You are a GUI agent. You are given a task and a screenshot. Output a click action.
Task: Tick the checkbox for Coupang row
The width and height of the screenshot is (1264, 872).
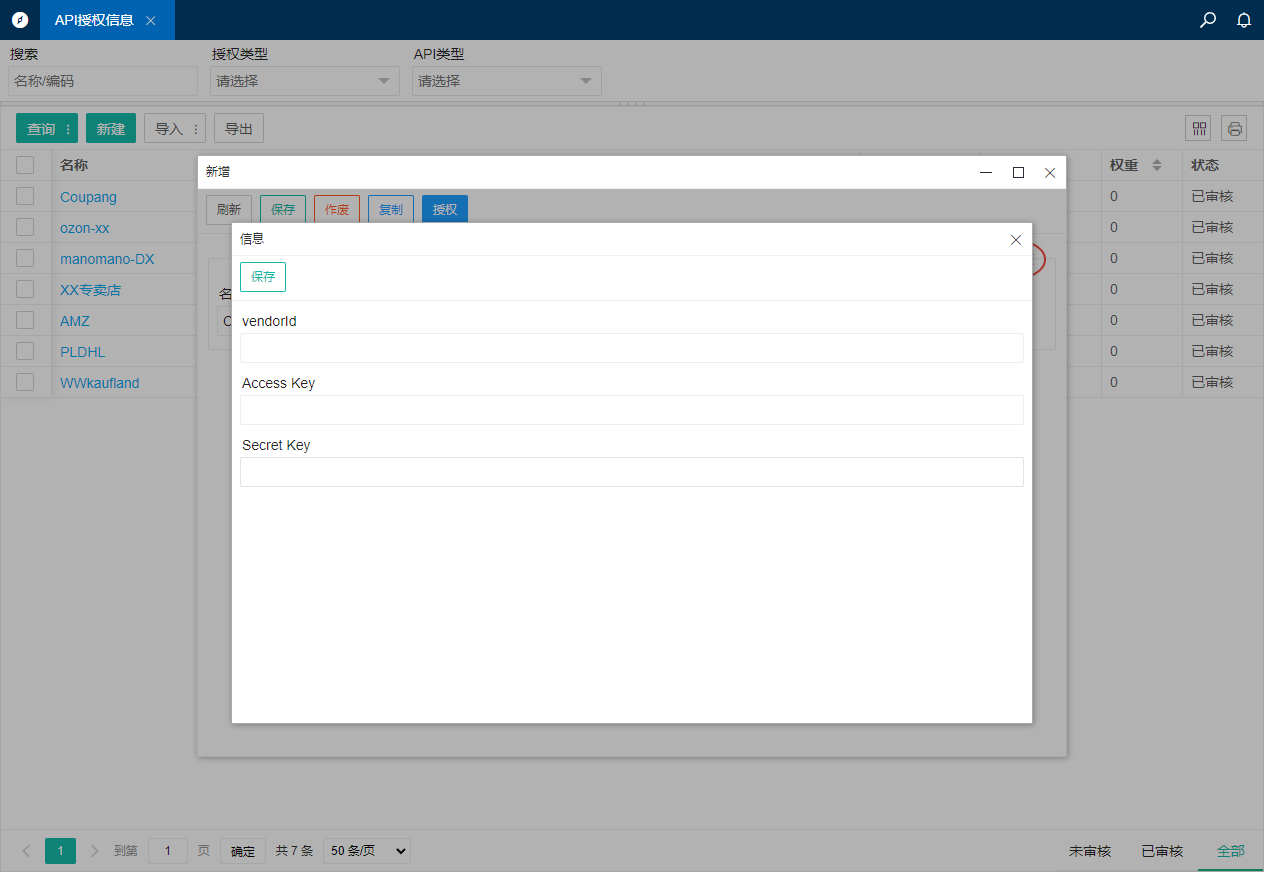tap(25, 196)
